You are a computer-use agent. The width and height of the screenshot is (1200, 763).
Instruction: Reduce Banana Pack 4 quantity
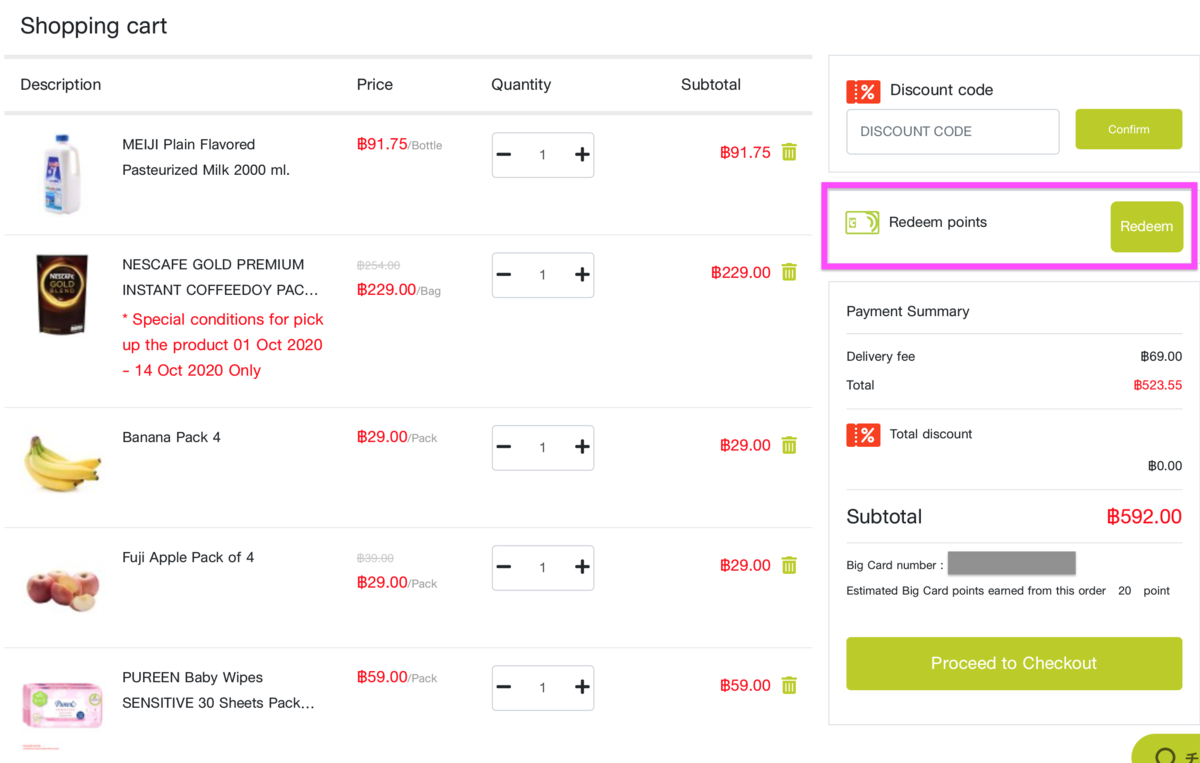click(504, 447)
